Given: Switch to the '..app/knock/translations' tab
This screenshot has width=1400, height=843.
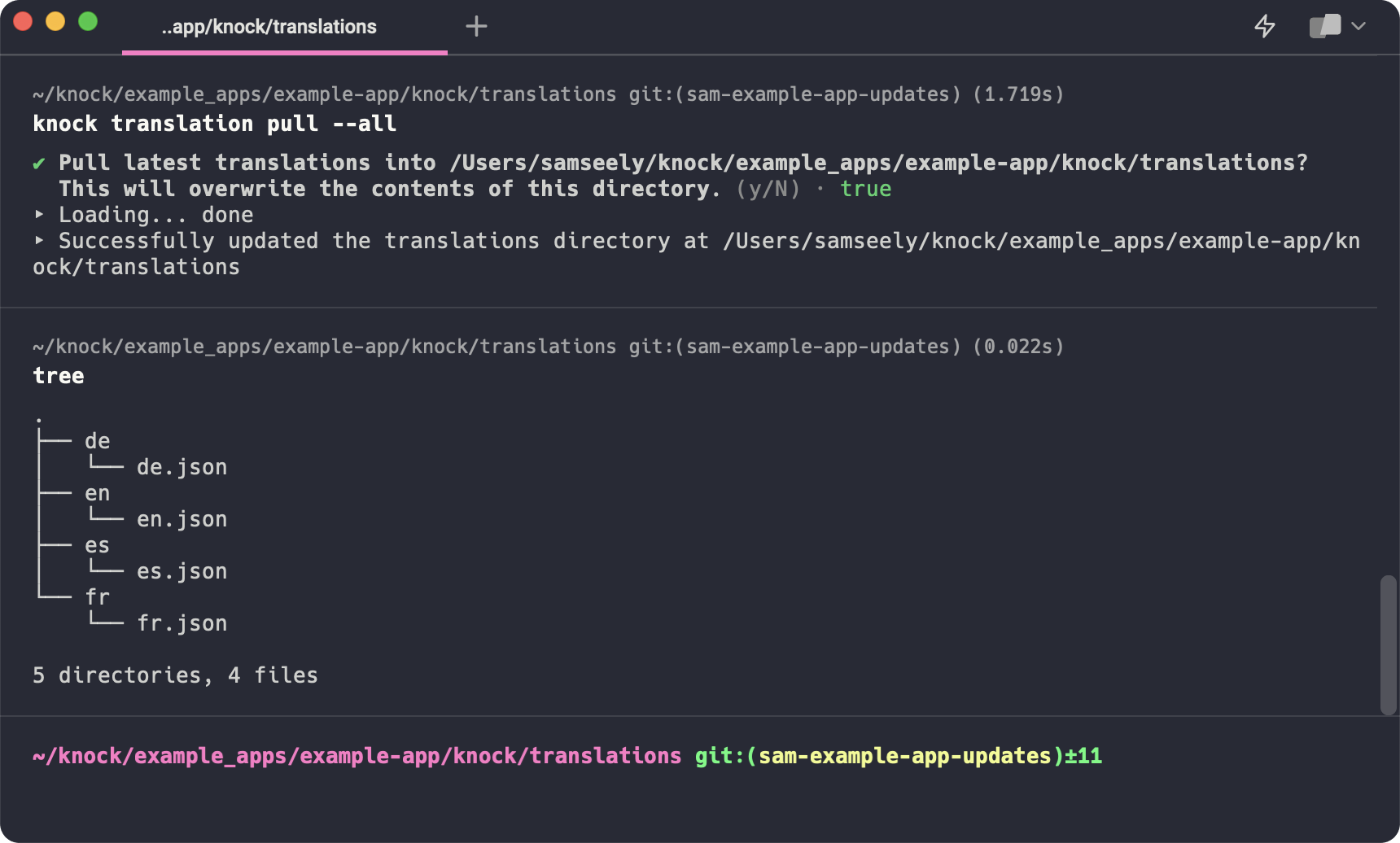Looking at the screenshot, I should pos(269,27).
